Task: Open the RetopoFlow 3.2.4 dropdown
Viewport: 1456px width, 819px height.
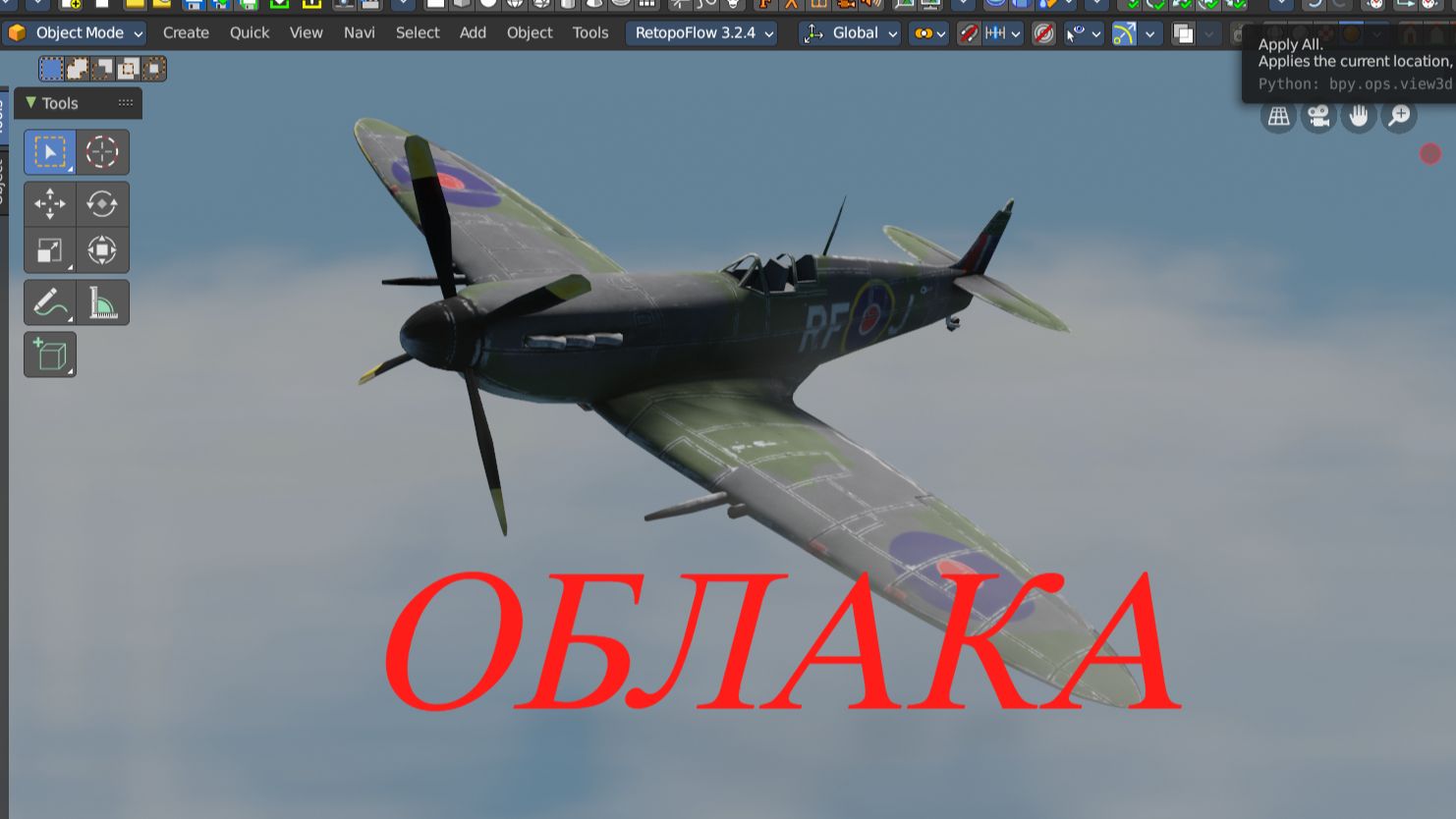Action: [702, 33]
